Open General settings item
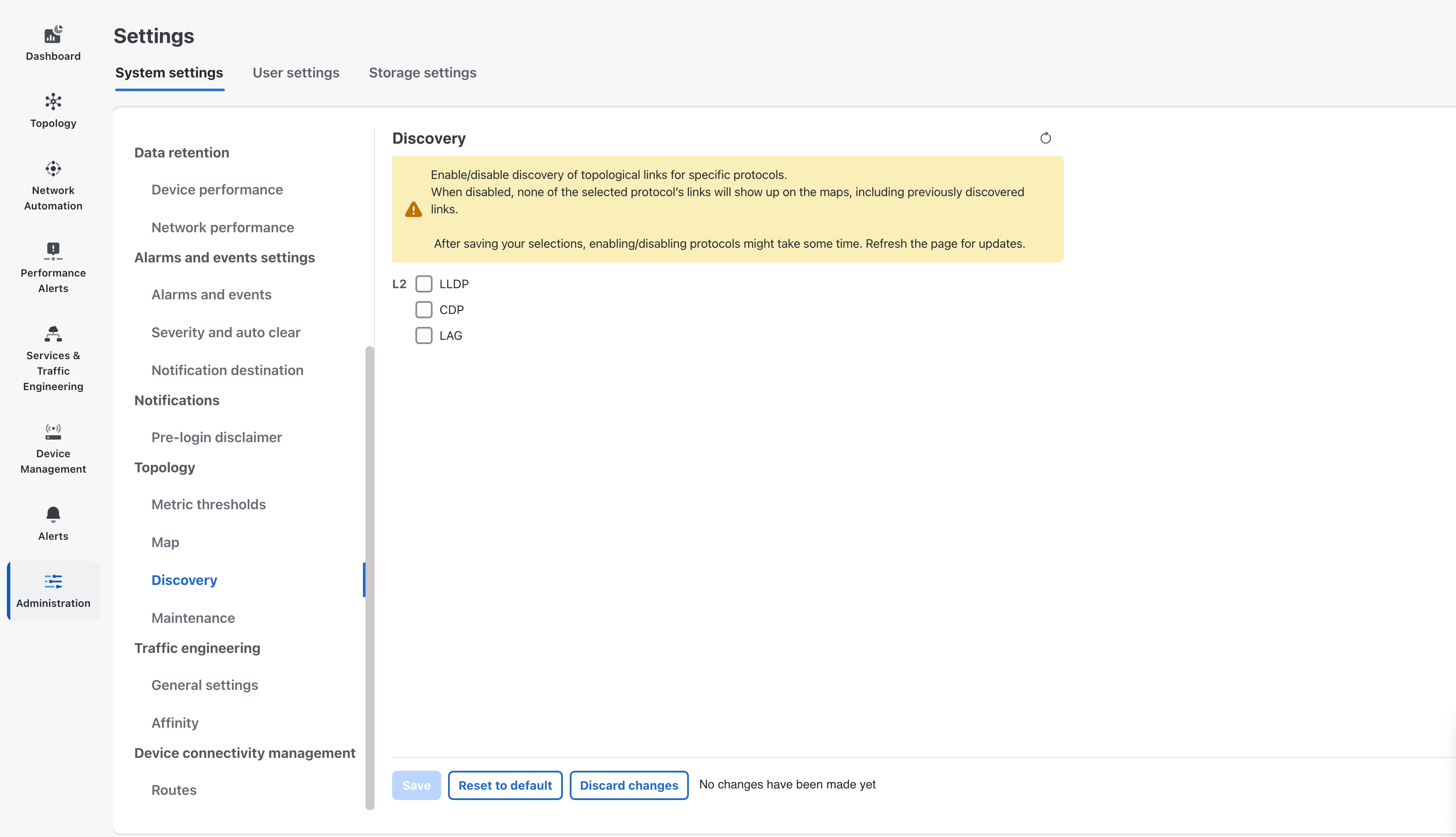The height and width of the screenshot is (837, 1456). tap(204, 685)
